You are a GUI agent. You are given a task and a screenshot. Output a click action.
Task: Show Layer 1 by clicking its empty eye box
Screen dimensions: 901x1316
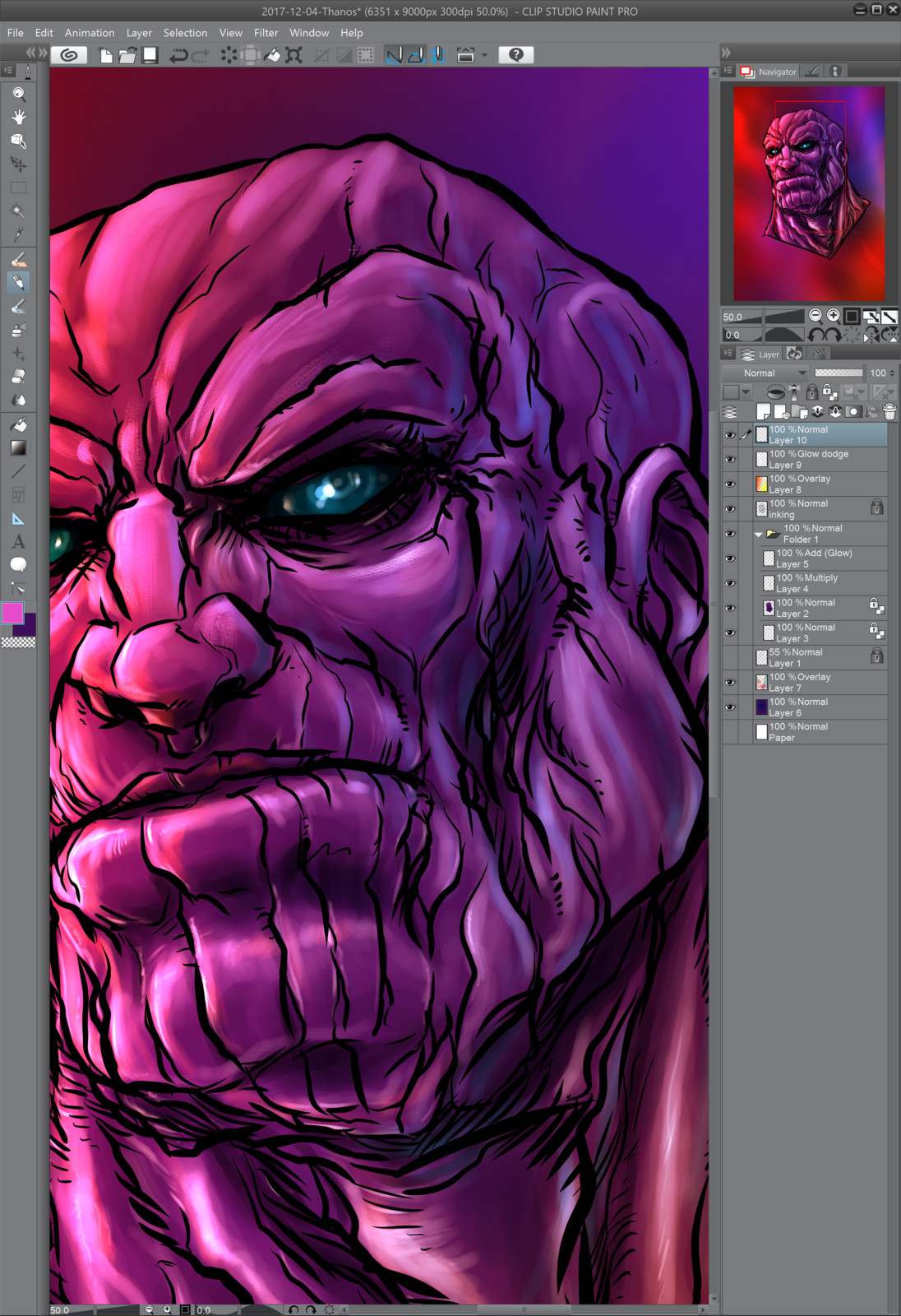click(x=730, y=658)
